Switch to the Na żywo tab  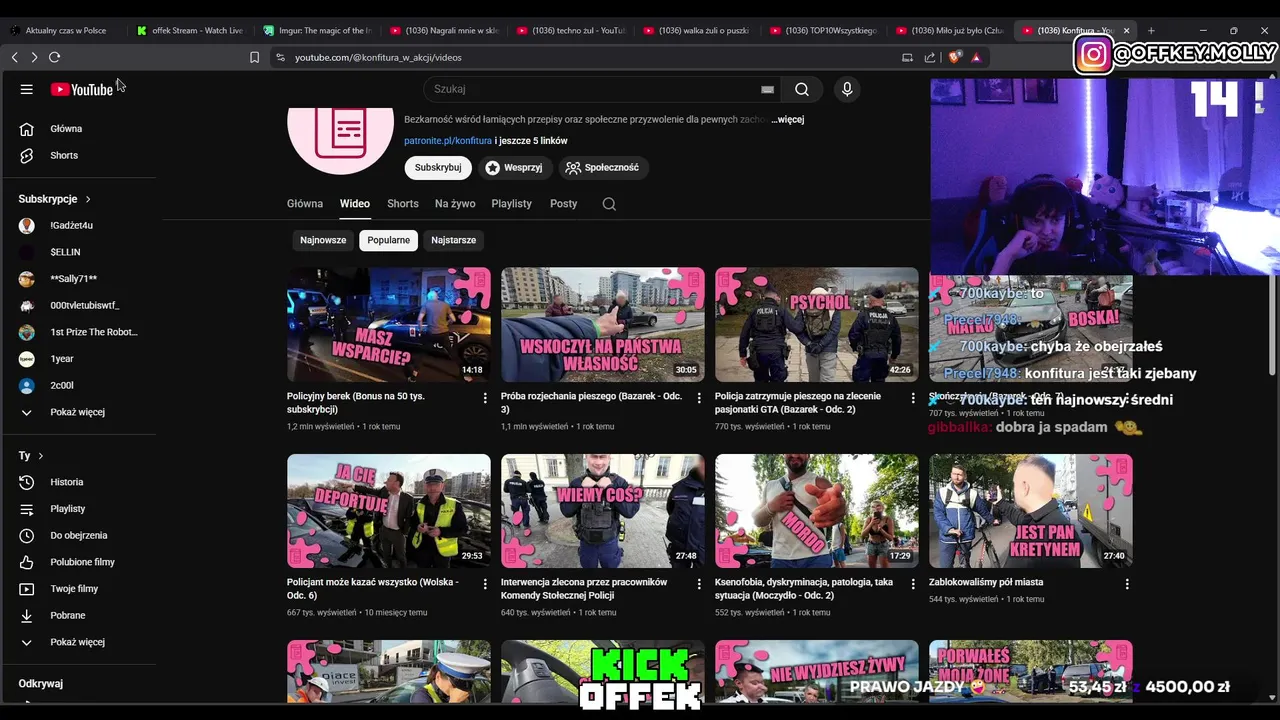point(455,204)
